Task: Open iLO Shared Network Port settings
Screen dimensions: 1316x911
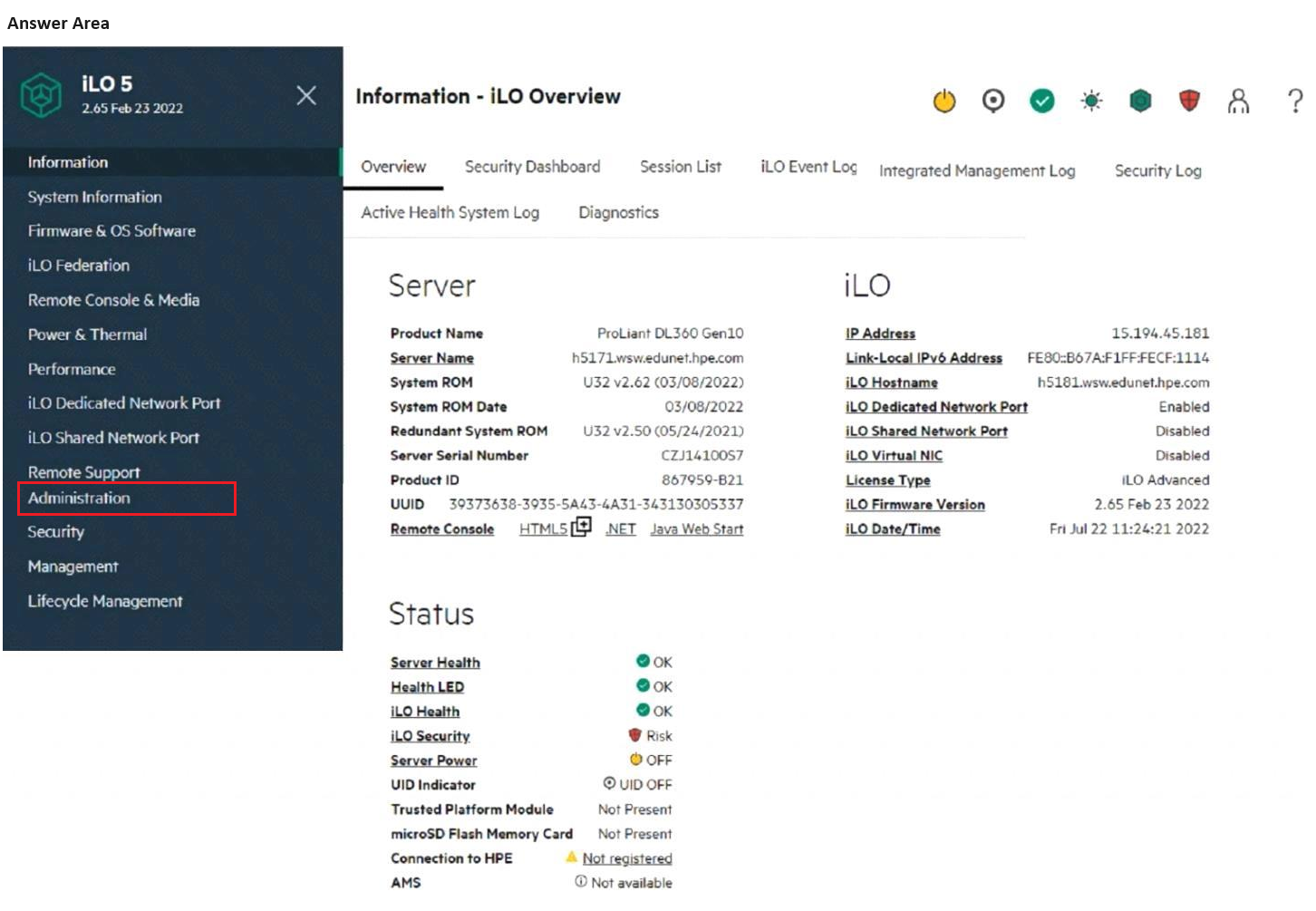Action: [x=113, y=438]
